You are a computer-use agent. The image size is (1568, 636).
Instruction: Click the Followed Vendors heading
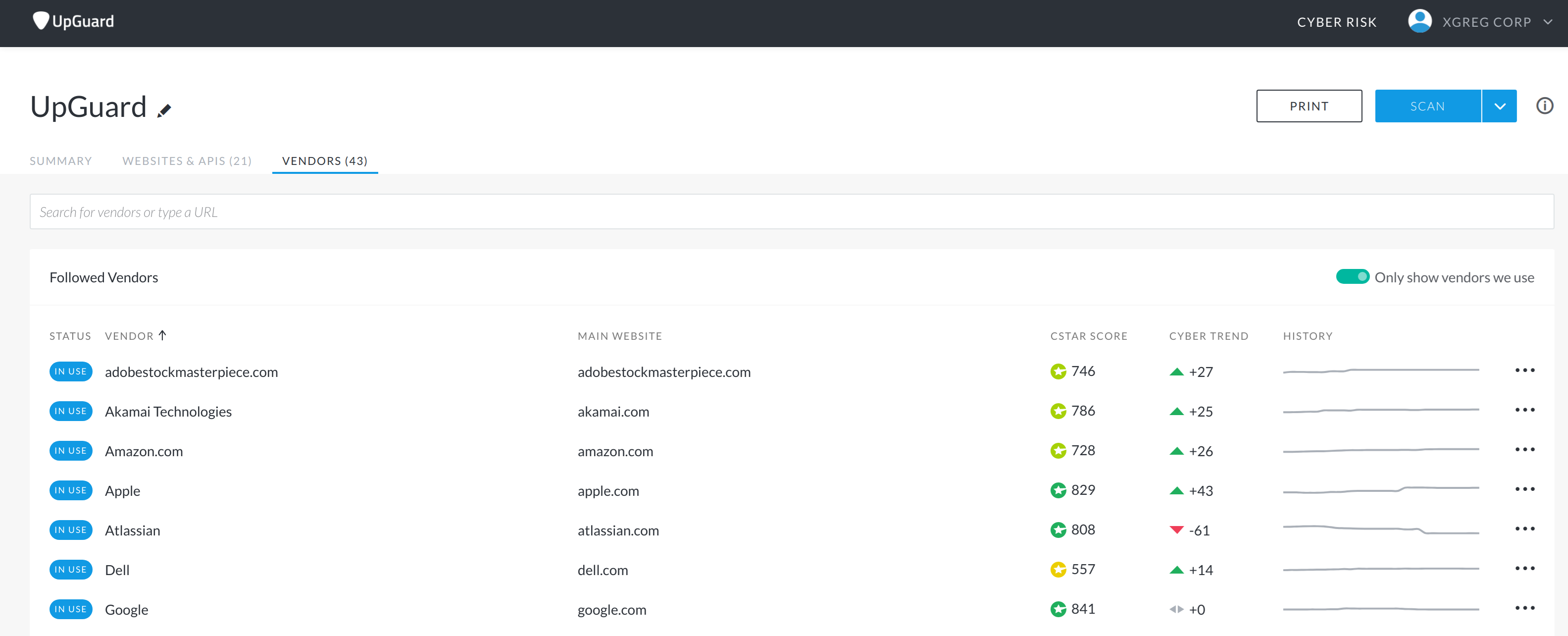click(103, 277)
